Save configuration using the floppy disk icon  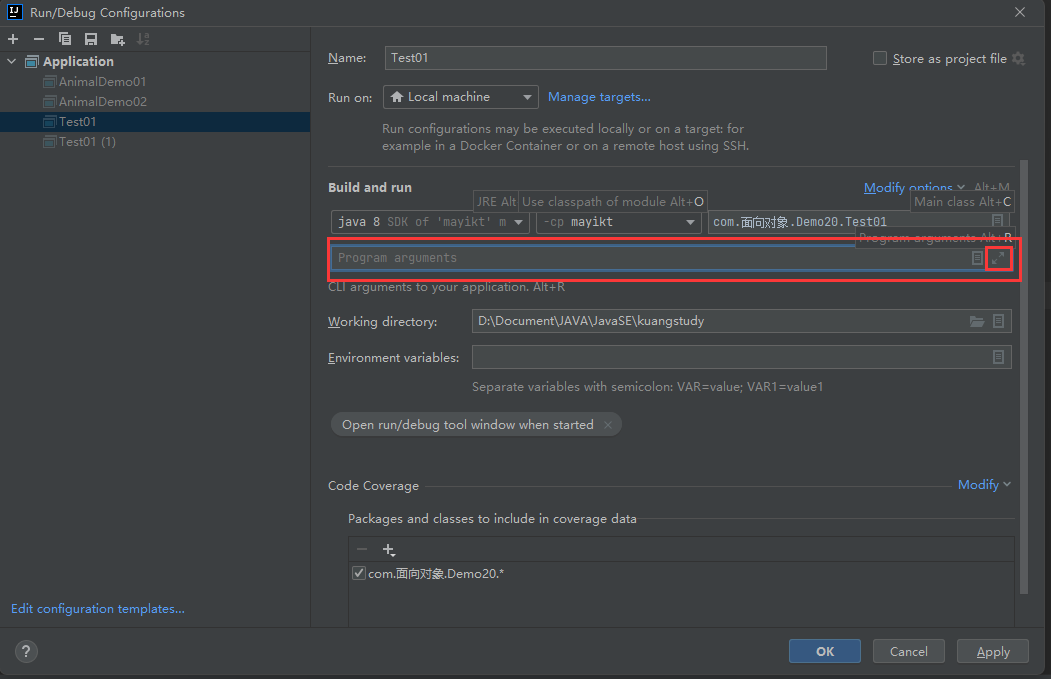click(x=90, y=40)
